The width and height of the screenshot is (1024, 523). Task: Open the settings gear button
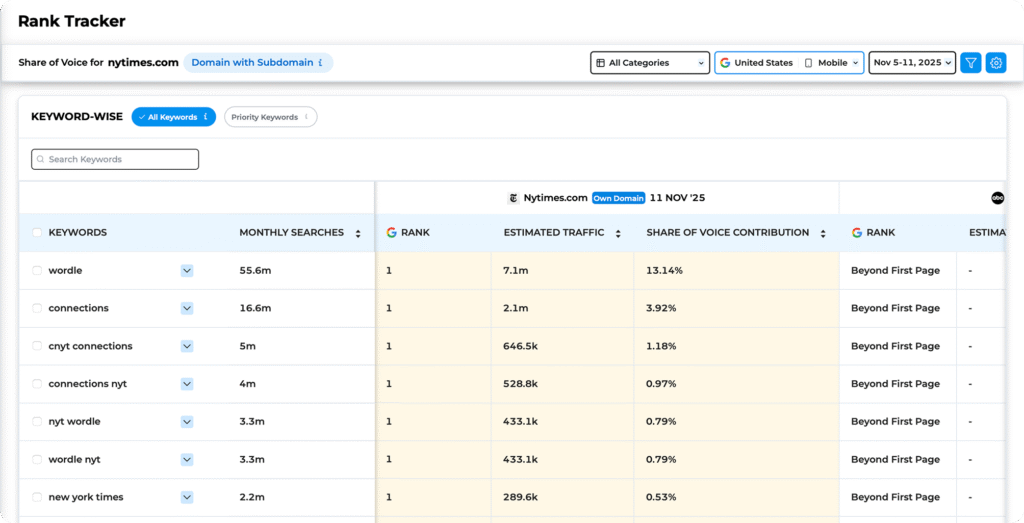pyautogui.click(x=996, y=63)
